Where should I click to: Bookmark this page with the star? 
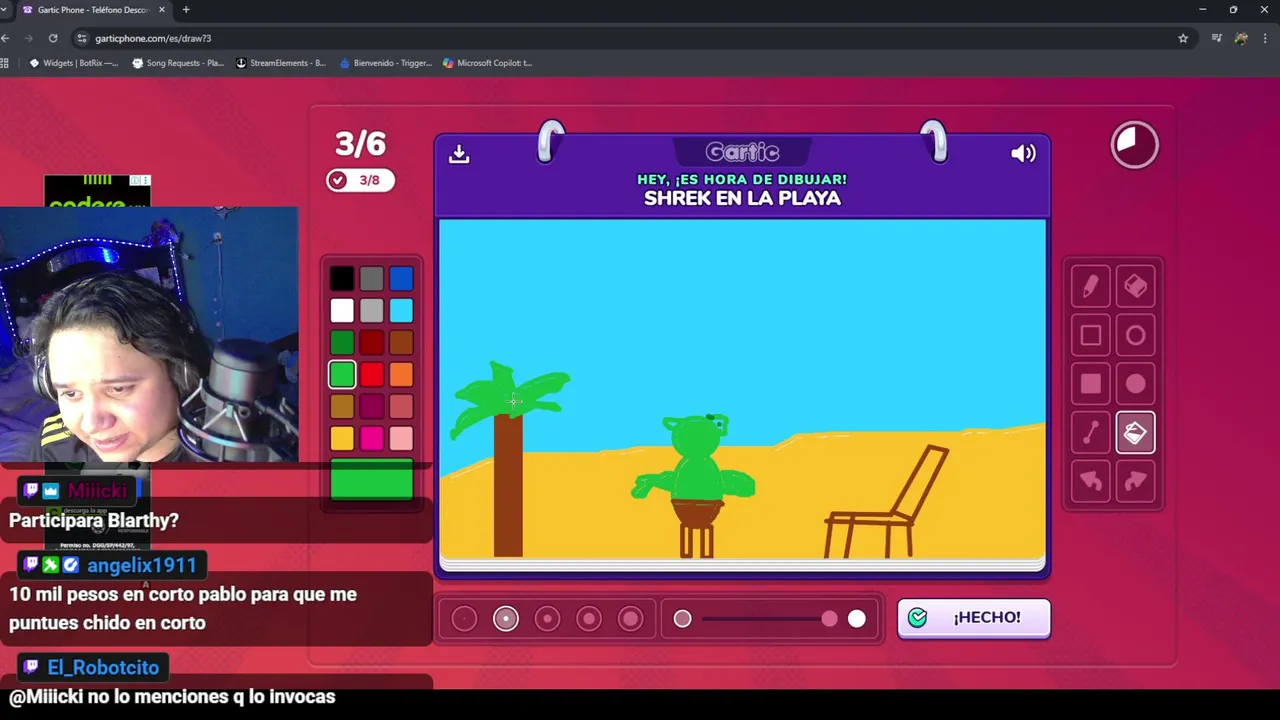click(x=1183, y=38)
